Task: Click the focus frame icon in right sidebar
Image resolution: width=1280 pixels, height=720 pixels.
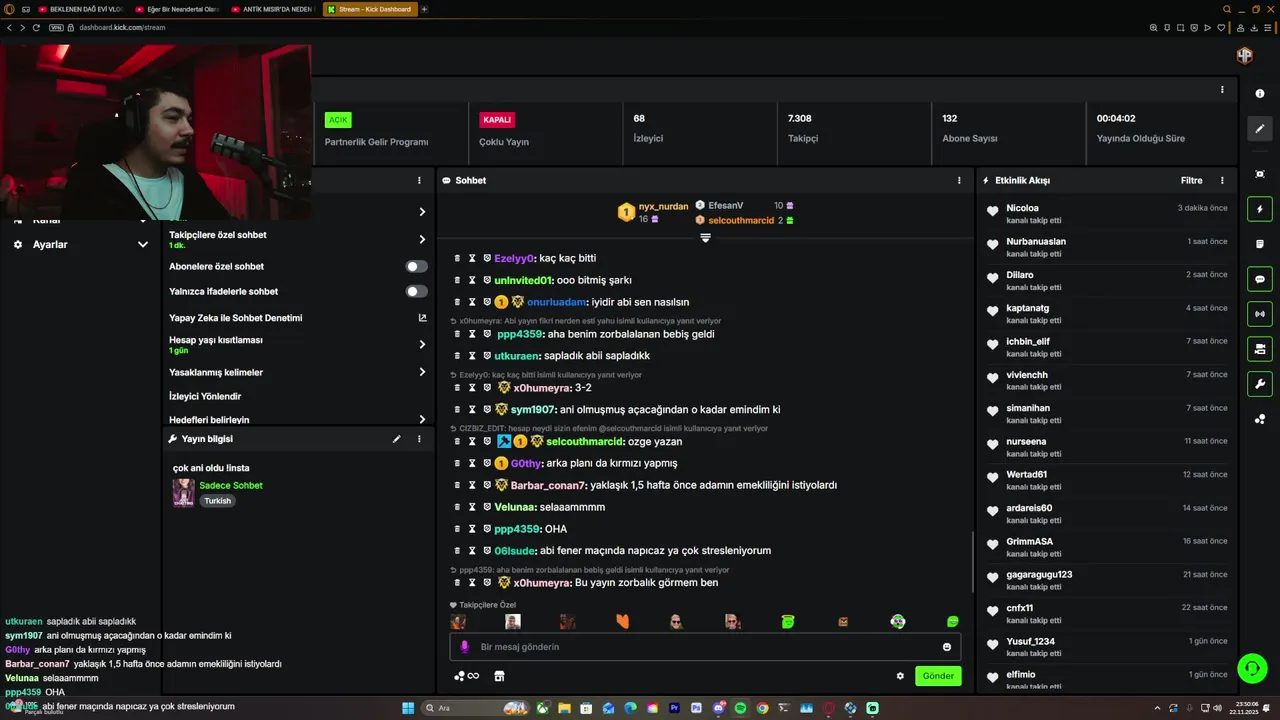Action: pyautogui.click(x=1259, y=174)
